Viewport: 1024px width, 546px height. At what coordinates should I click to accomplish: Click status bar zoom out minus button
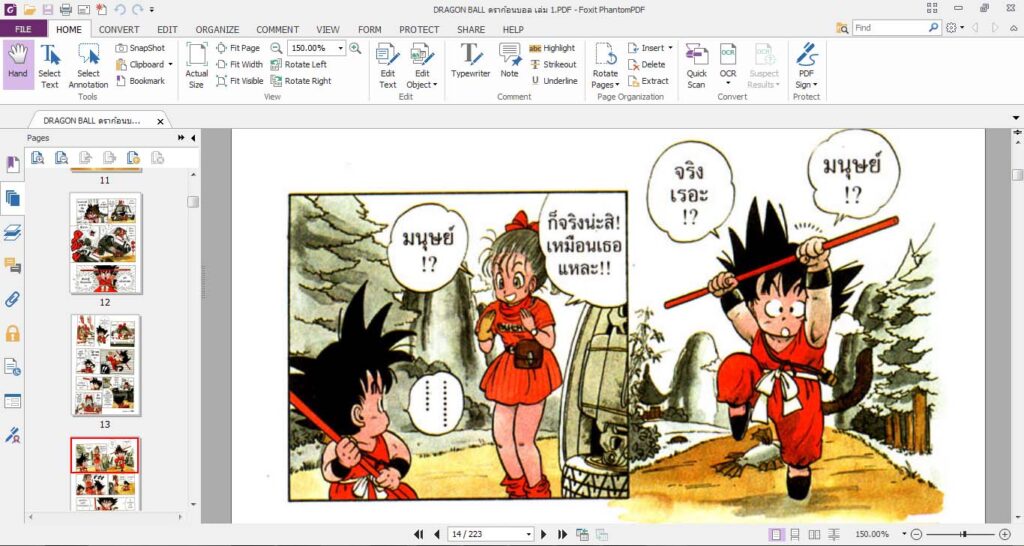pos(916,534)
